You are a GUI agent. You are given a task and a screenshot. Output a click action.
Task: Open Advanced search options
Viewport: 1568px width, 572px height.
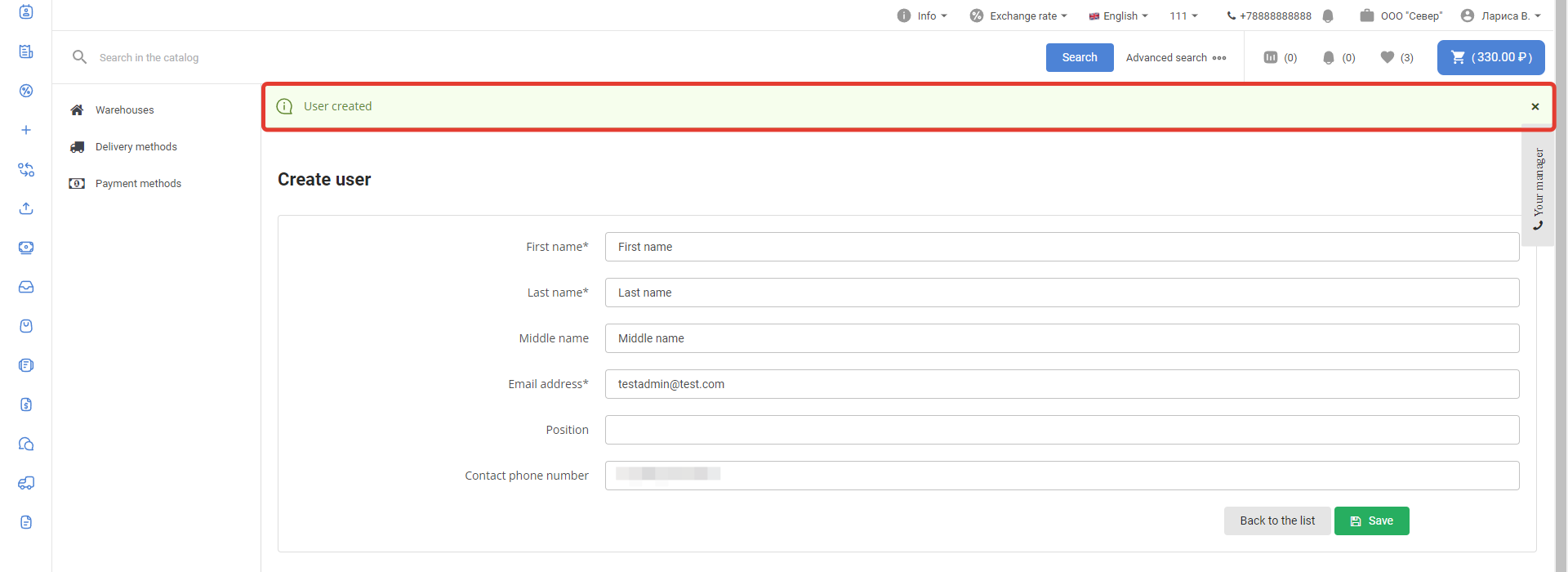click(x=1176, y=57)
